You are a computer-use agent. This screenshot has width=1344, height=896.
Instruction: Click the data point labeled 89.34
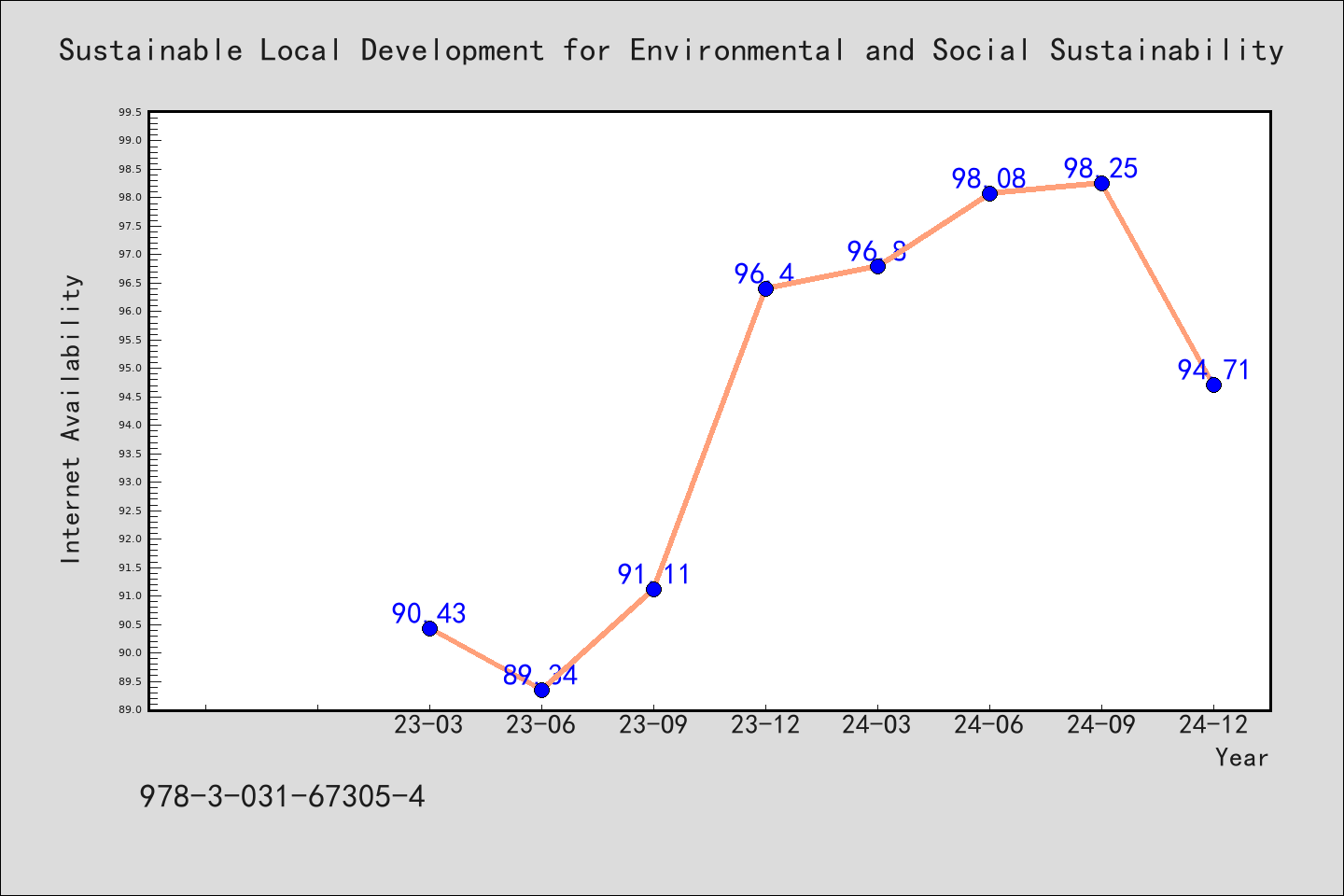click(541, 690)
